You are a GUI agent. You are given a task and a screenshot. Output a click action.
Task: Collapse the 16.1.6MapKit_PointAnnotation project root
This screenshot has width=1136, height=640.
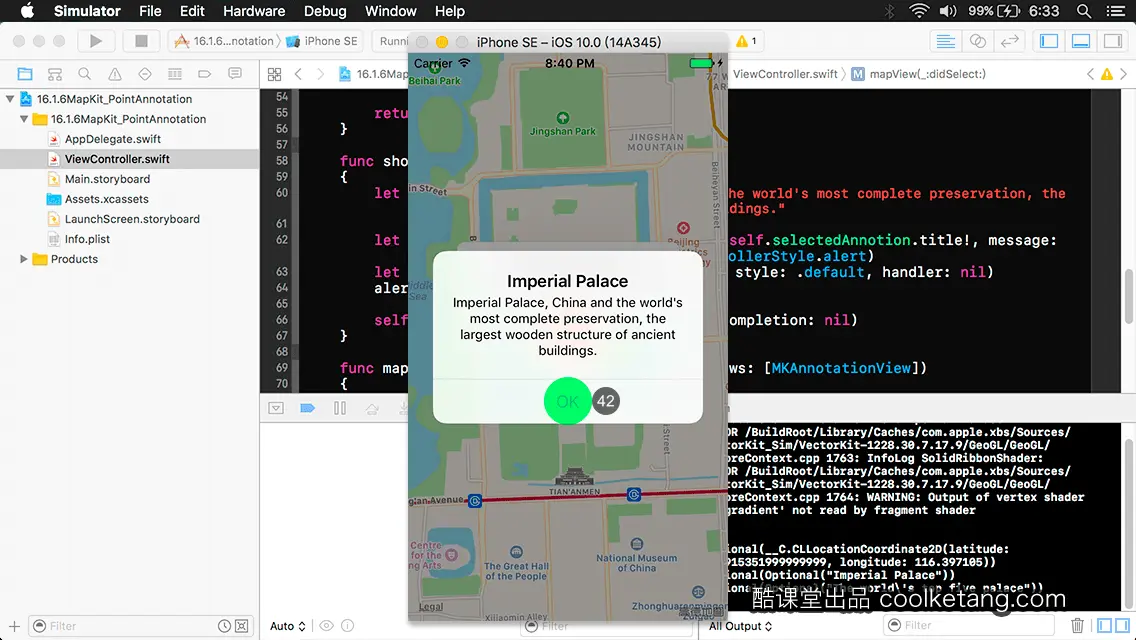tap(10, 99)
